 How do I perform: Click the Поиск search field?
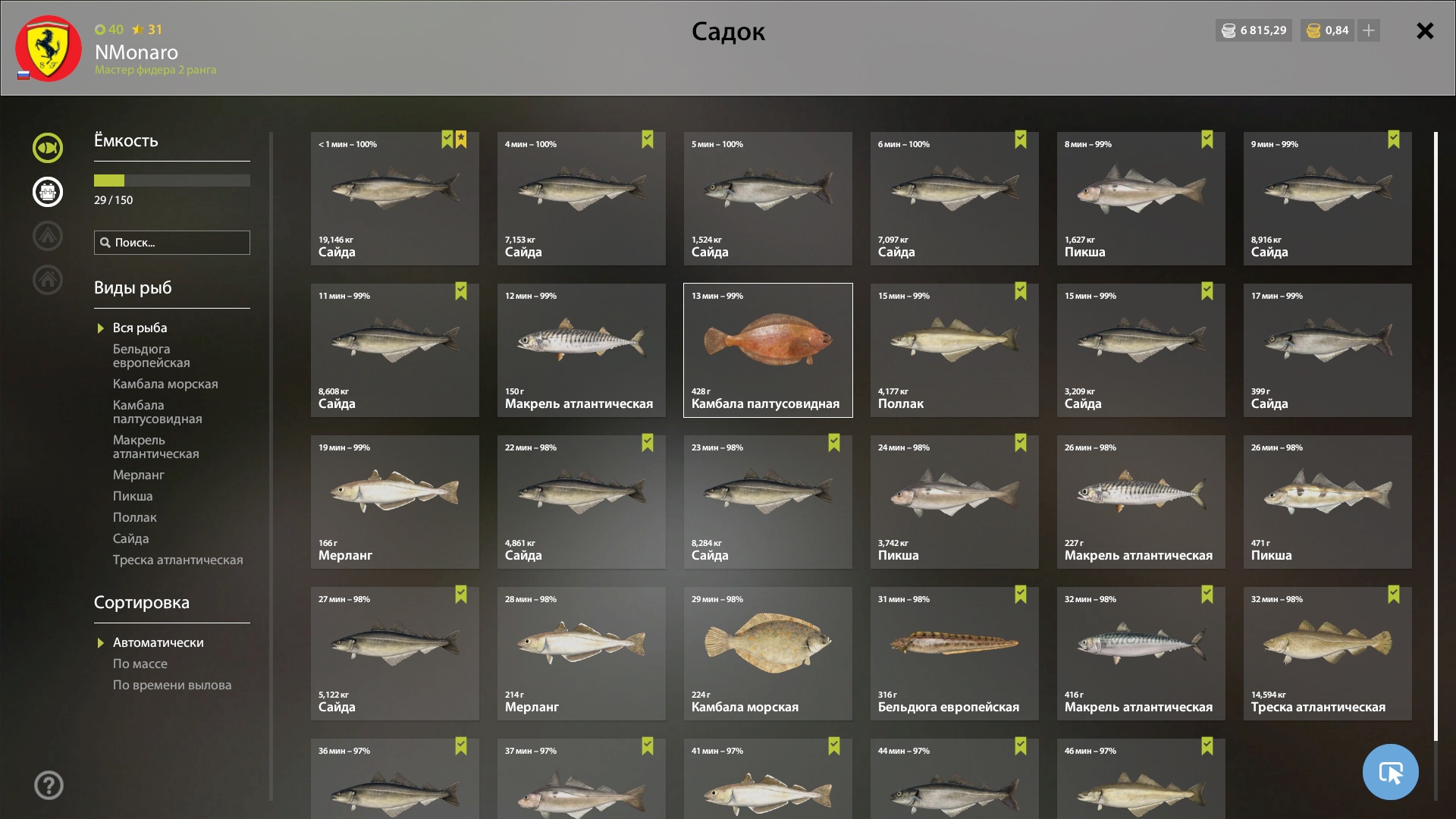pyautogui.click(x=172, y=243)
